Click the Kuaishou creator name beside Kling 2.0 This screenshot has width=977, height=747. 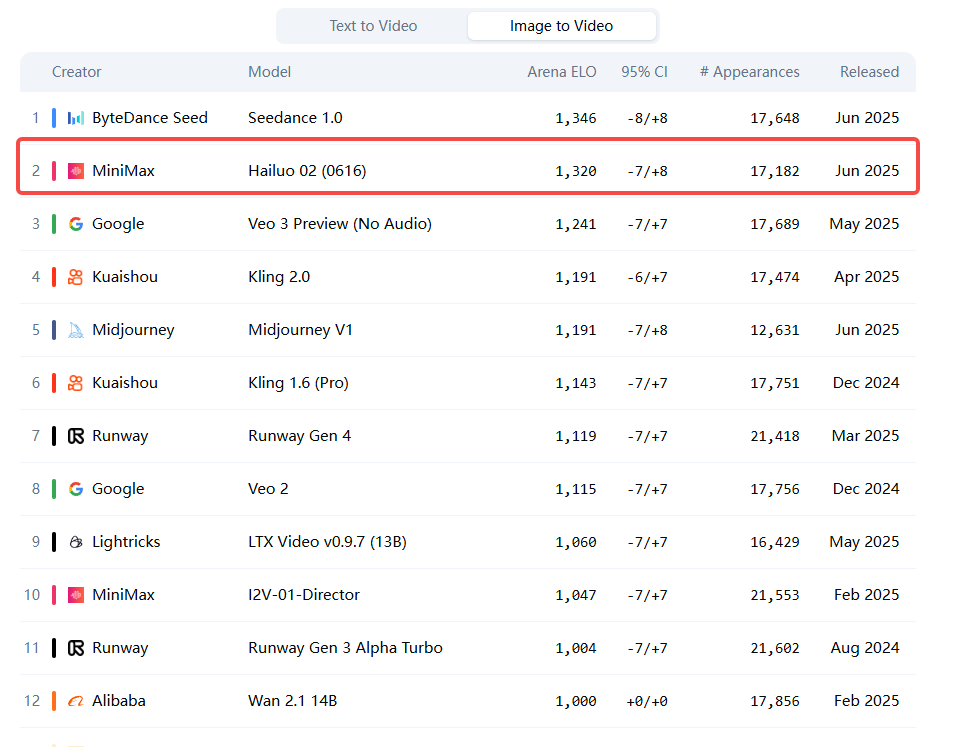click(x=125, y=277)
